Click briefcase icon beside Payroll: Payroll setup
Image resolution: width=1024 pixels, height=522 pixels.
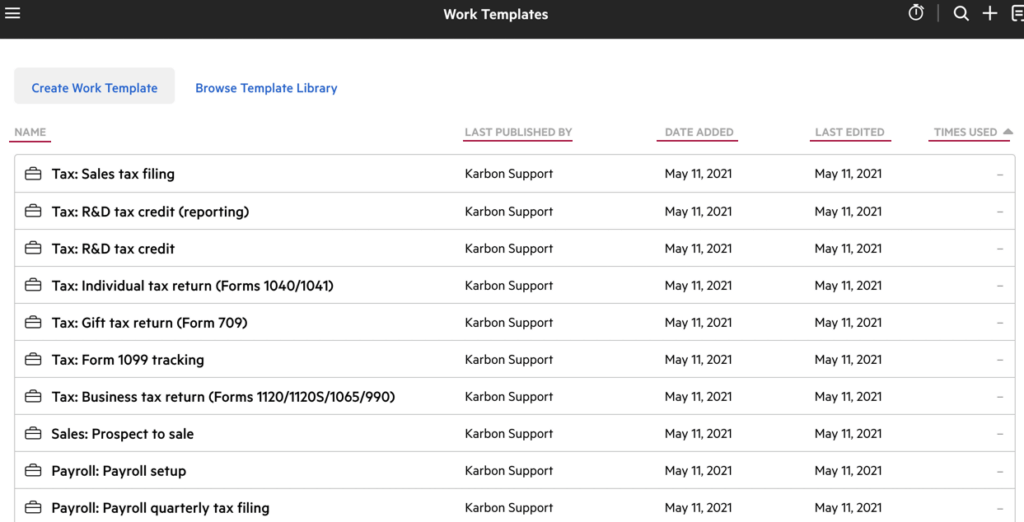33,471
